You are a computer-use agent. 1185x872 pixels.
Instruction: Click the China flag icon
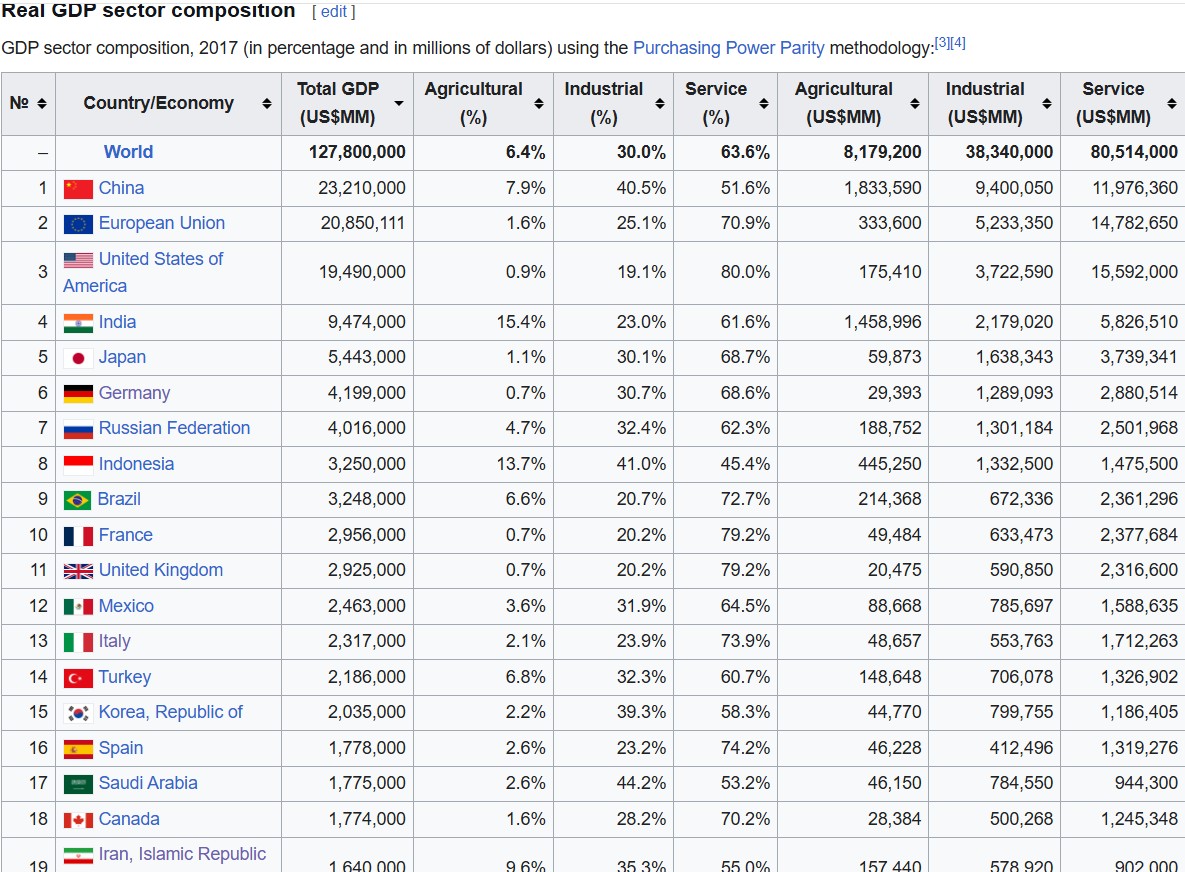tap(78, 189)
